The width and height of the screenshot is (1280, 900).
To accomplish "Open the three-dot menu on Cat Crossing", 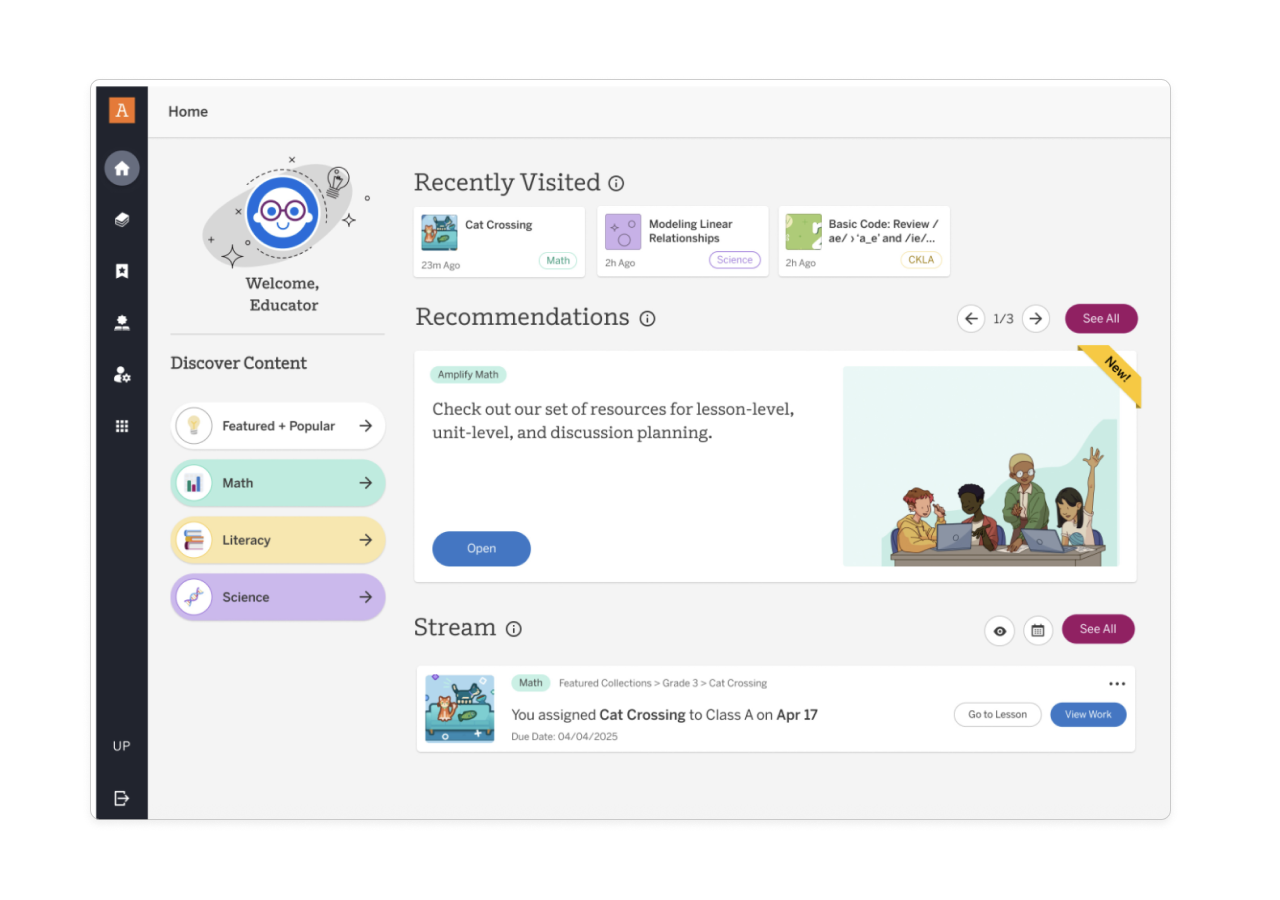I will tap(1116, 684).
